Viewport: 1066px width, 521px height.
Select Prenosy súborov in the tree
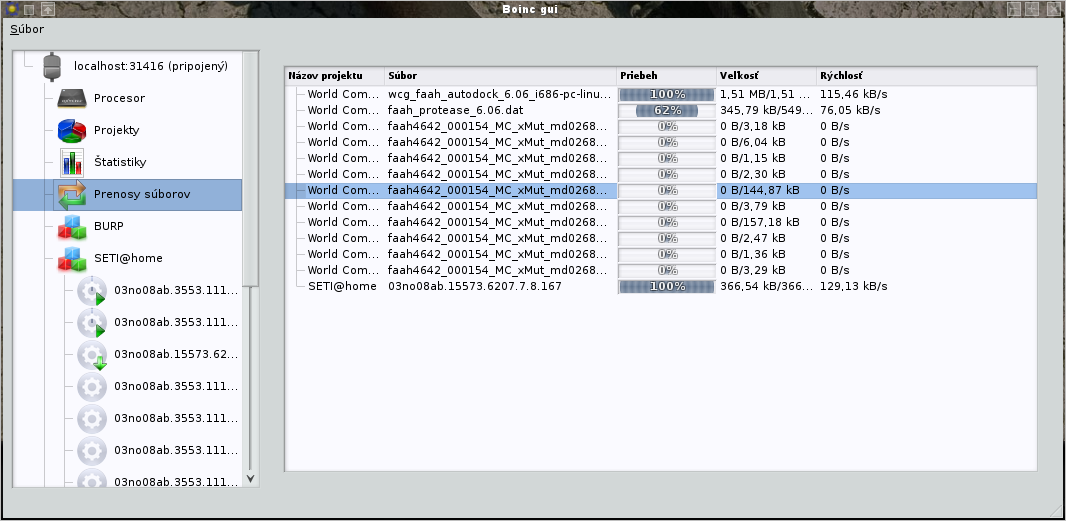[142, 194]
